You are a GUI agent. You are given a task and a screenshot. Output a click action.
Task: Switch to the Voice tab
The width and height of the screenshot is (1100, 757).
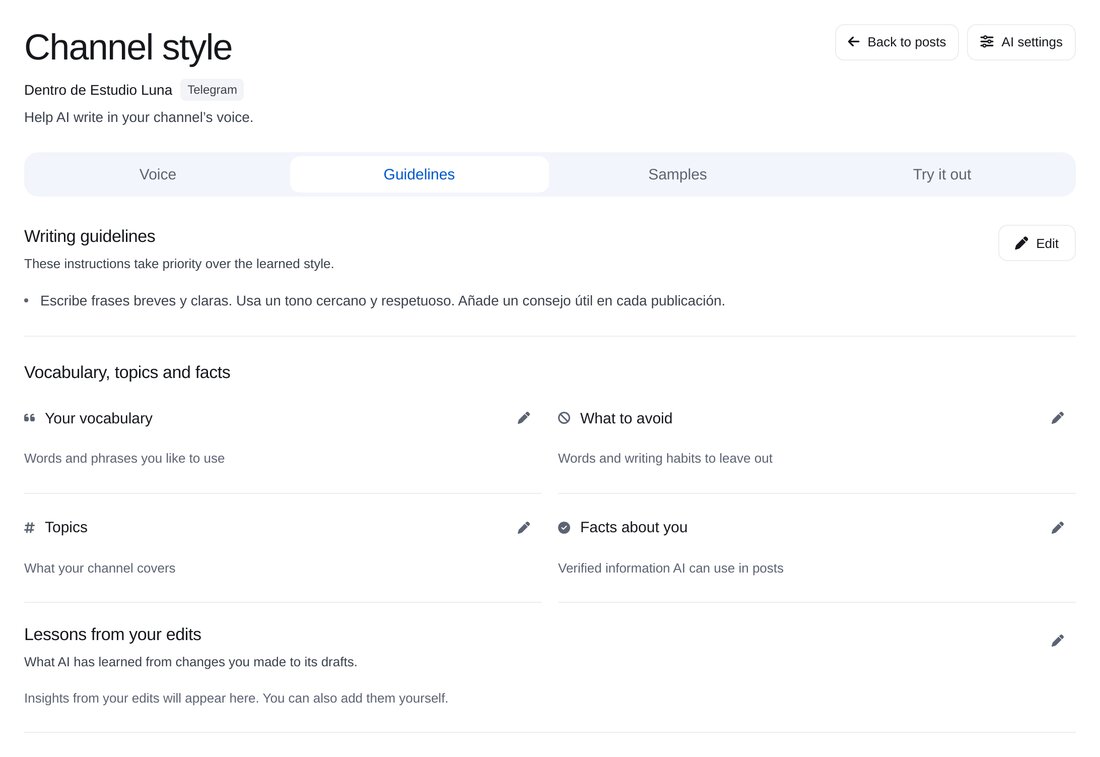157,175
